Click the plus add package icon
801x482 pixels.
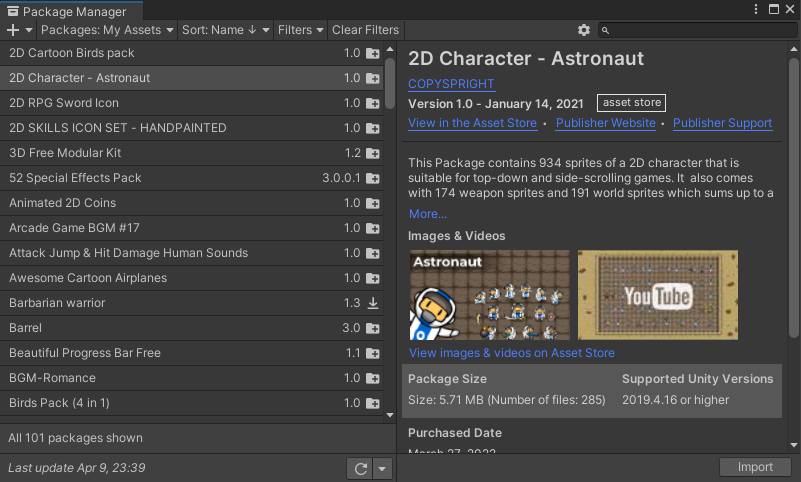tap(13, 30)
